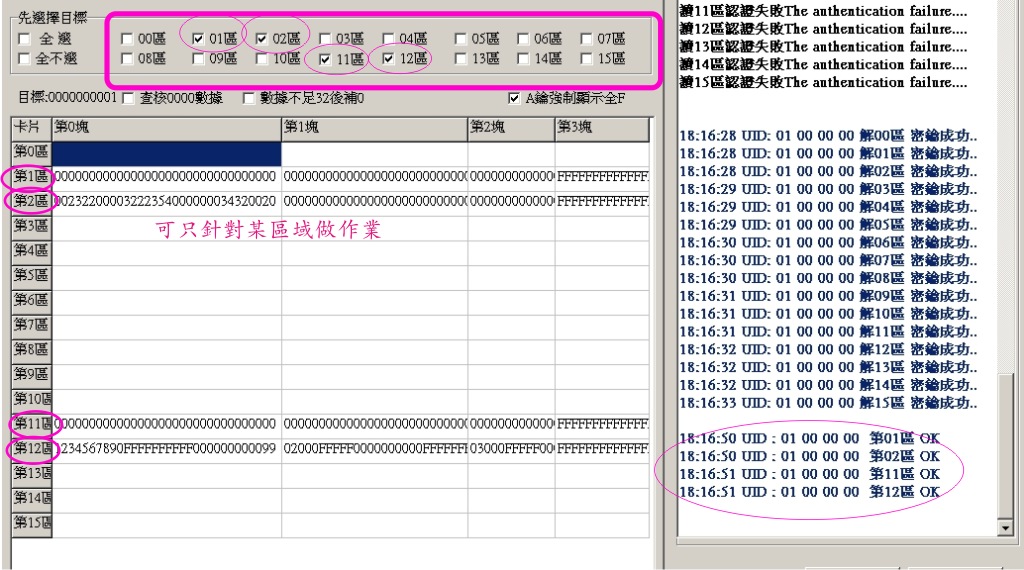Click 第11區 block 1 data cell

(374, 424)
